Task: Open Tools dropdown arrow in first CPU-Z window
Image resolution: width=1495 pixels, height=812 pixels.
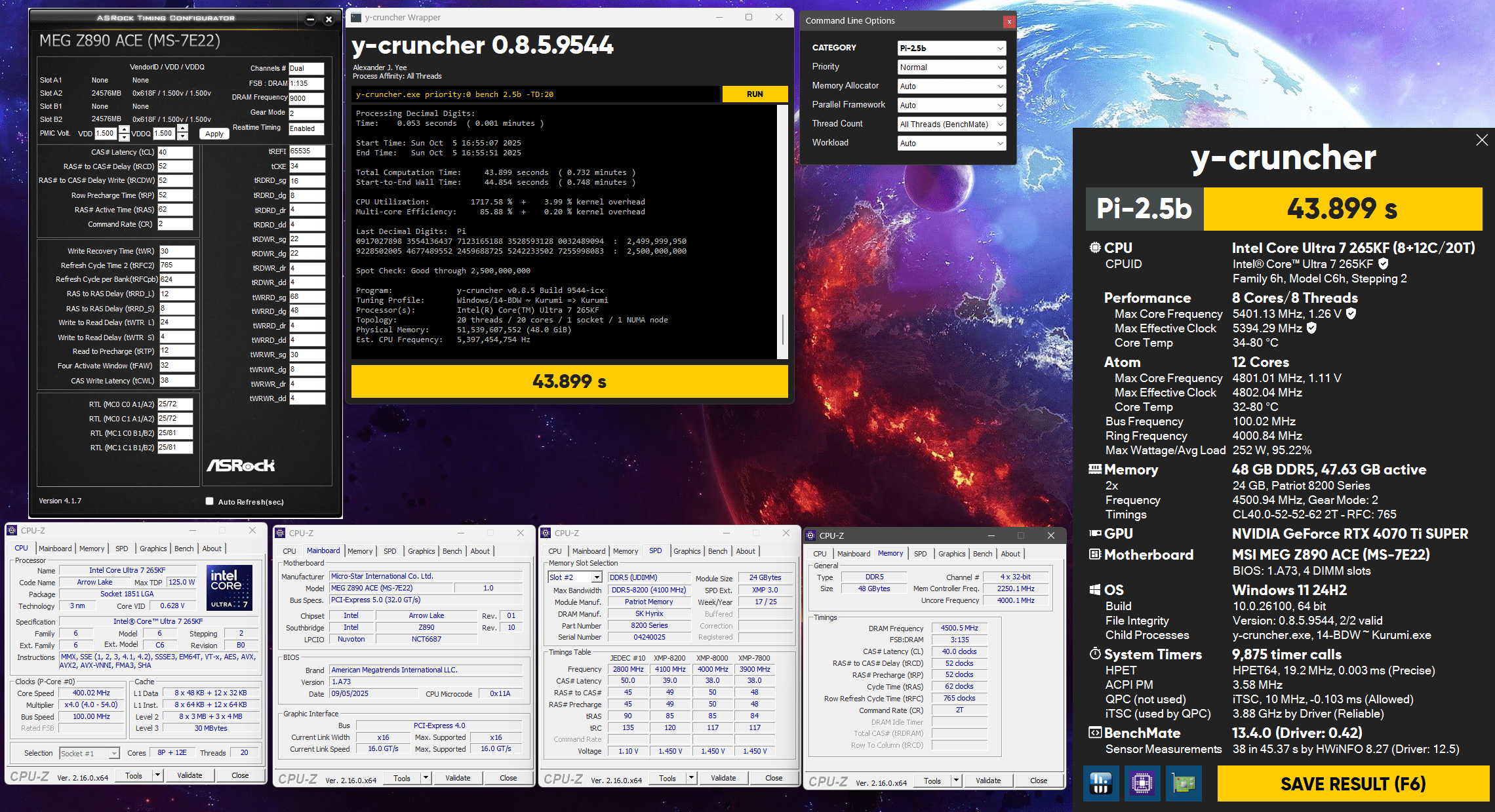Action: (x=157, y=775)
